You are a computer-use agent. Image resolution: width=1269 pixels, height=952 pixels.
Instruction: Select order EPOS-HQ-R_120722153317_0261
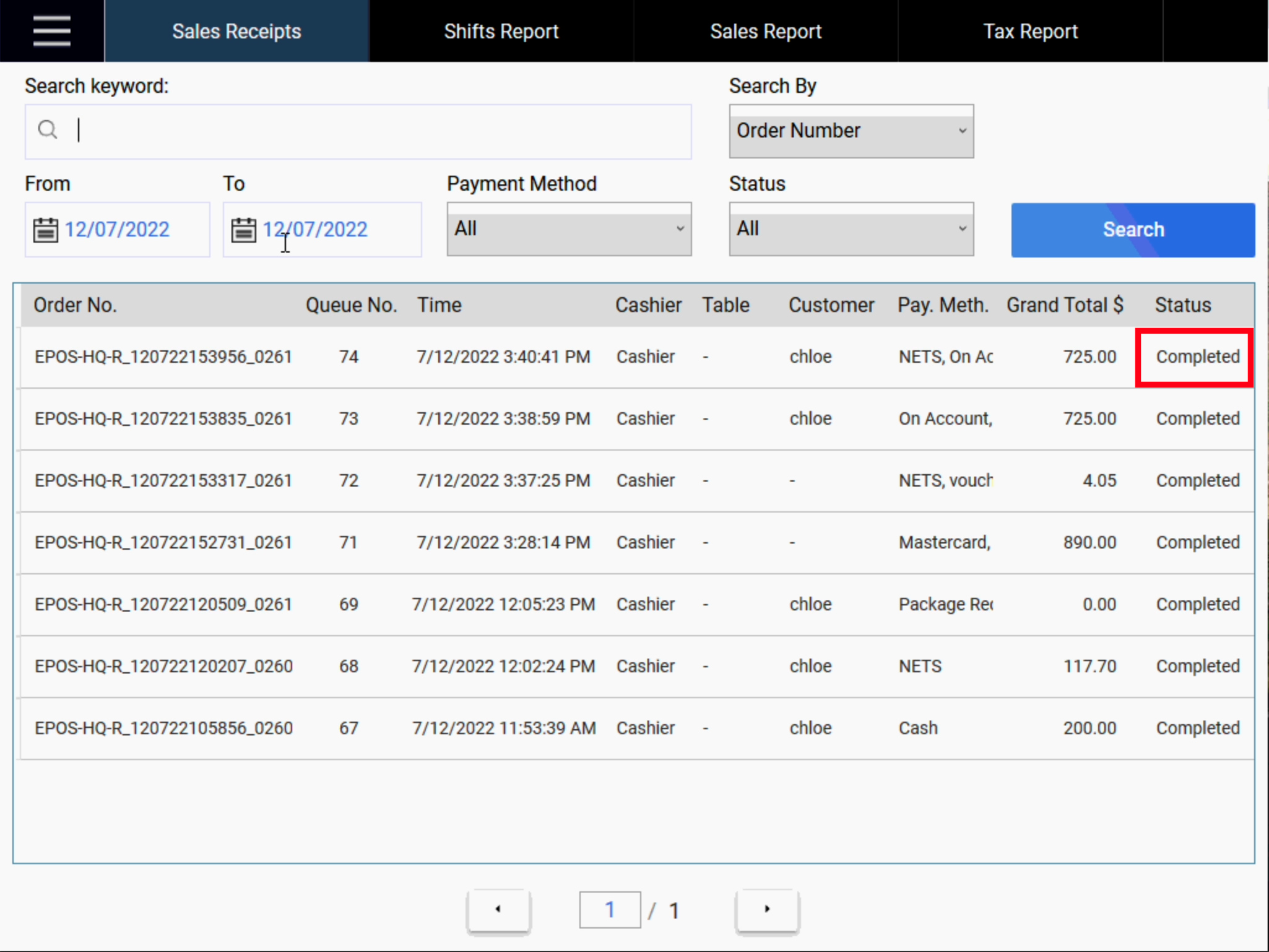coord(163,481)
